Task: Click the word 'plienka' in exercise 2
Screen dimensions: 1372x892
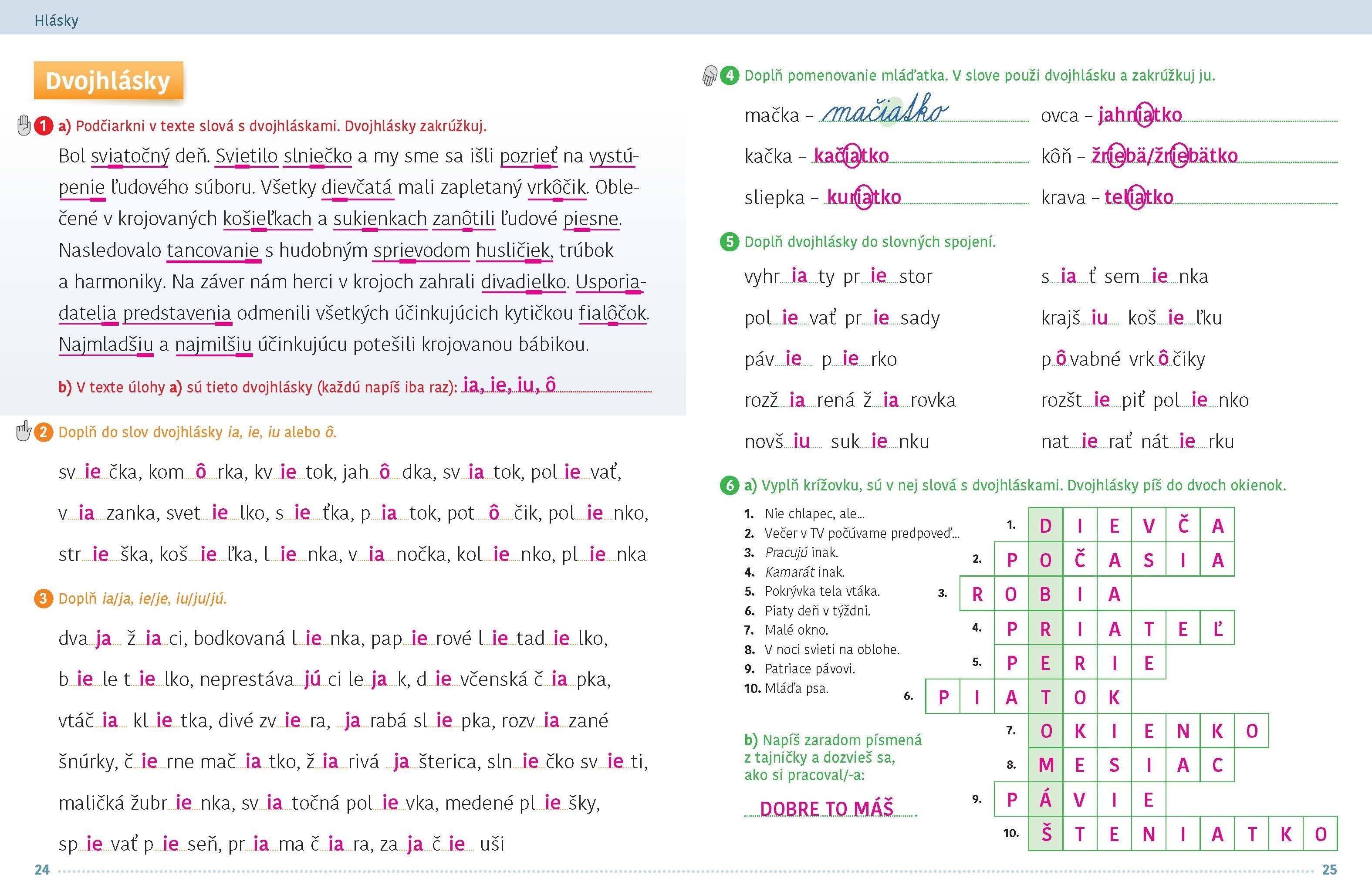Action: pyautogui.click(x=604, y=555)
